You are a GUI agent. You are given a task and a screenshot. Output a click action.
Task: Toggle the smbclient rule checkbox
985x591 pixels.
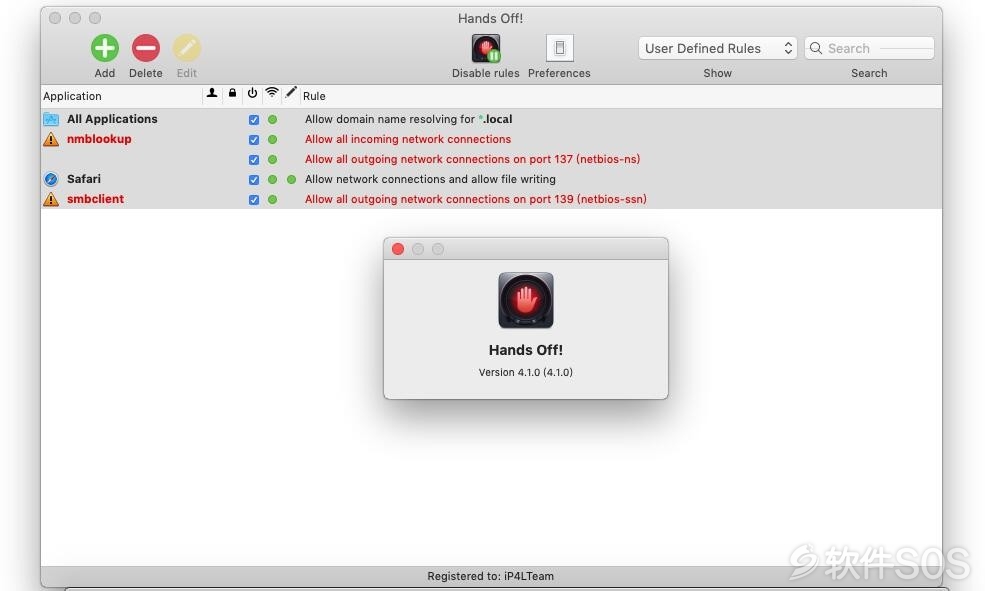[x=254, y=200]
